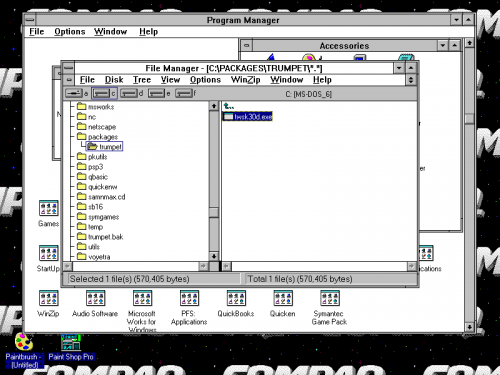This screenshot has height=375, width=500.
Task: Open the temp folder
Action: (90, 227)
